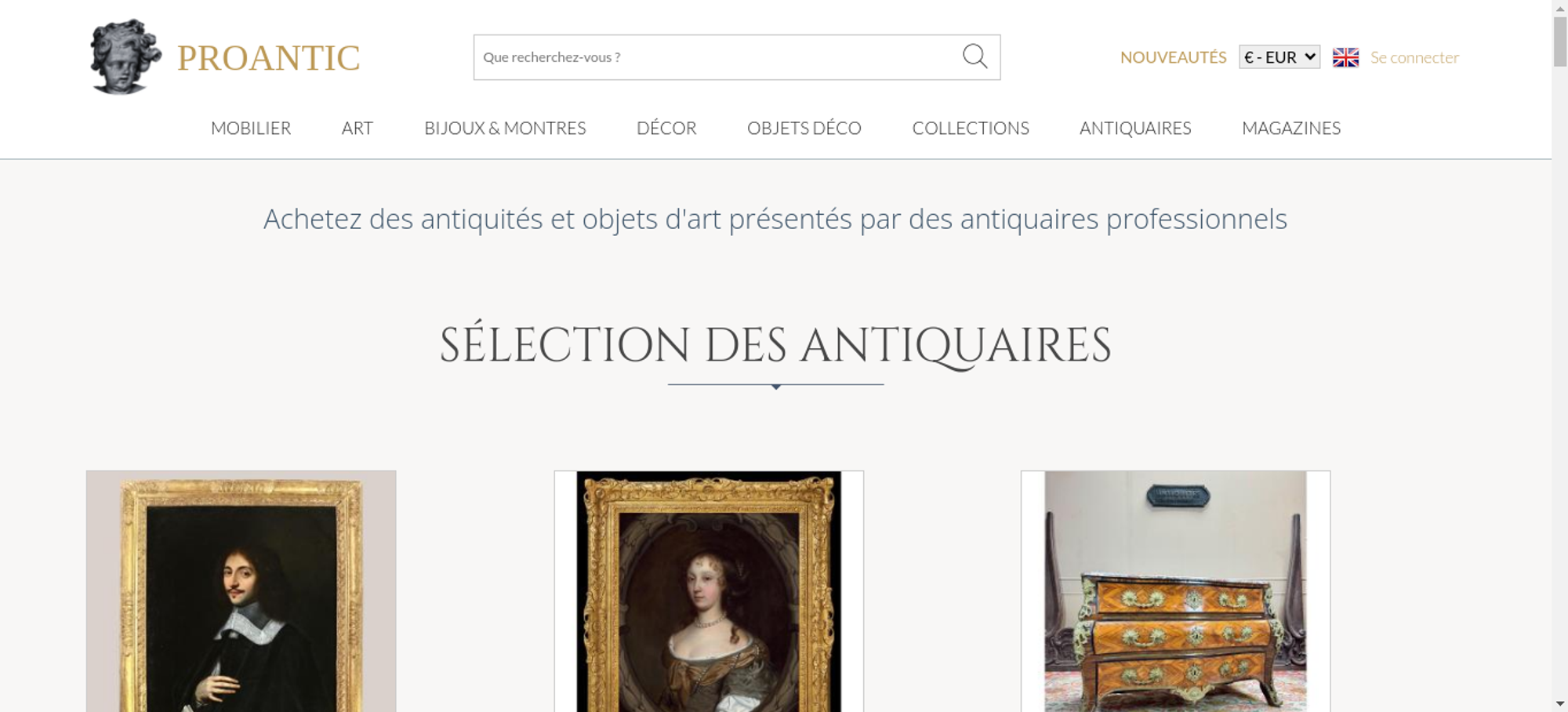The image size is (1568, 712).
Task: Open the BIJOUX & MONTRES menu
Action: [x=505, y=128]
